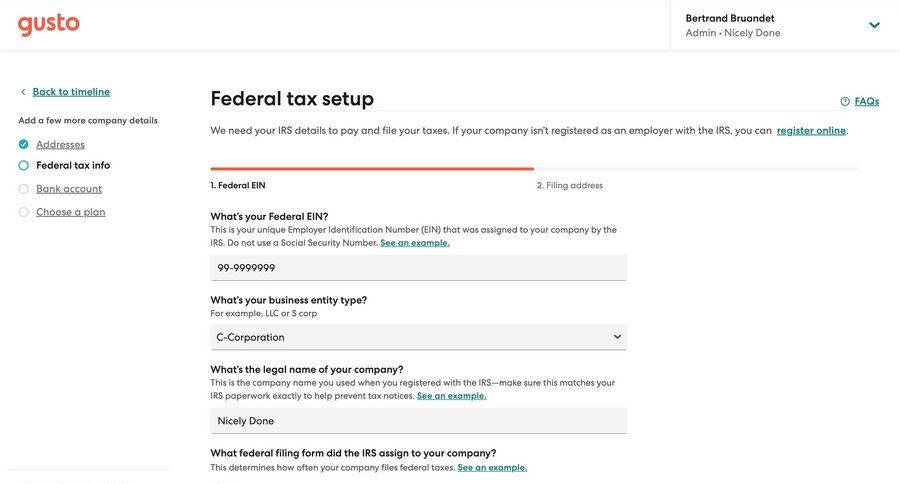Viewport: 900px width, 484px height.
Task: Go Back to timeline
Action: point(71,92)
